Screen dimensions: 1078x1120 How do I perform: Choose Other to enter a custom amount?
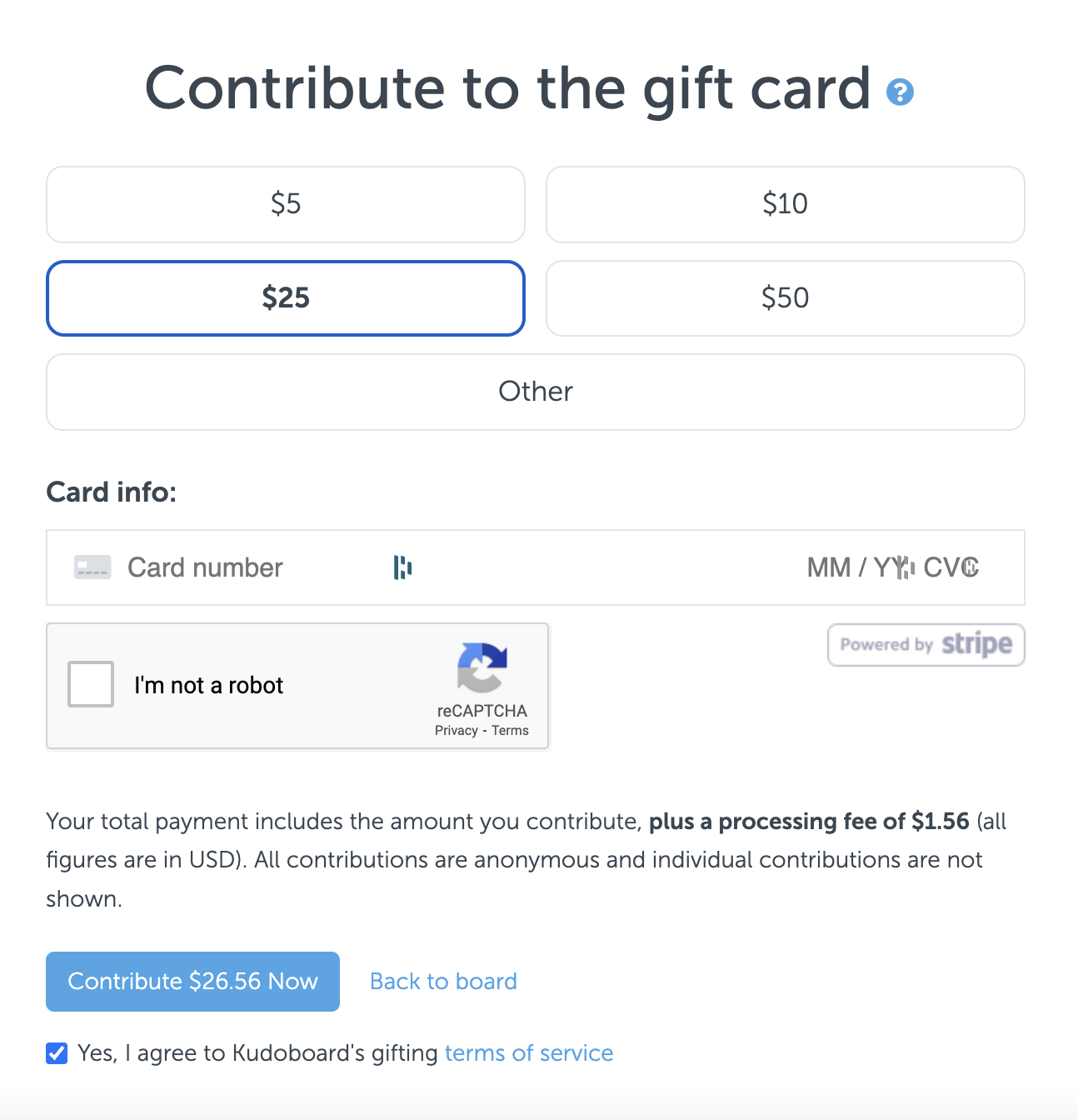(535, 392)
